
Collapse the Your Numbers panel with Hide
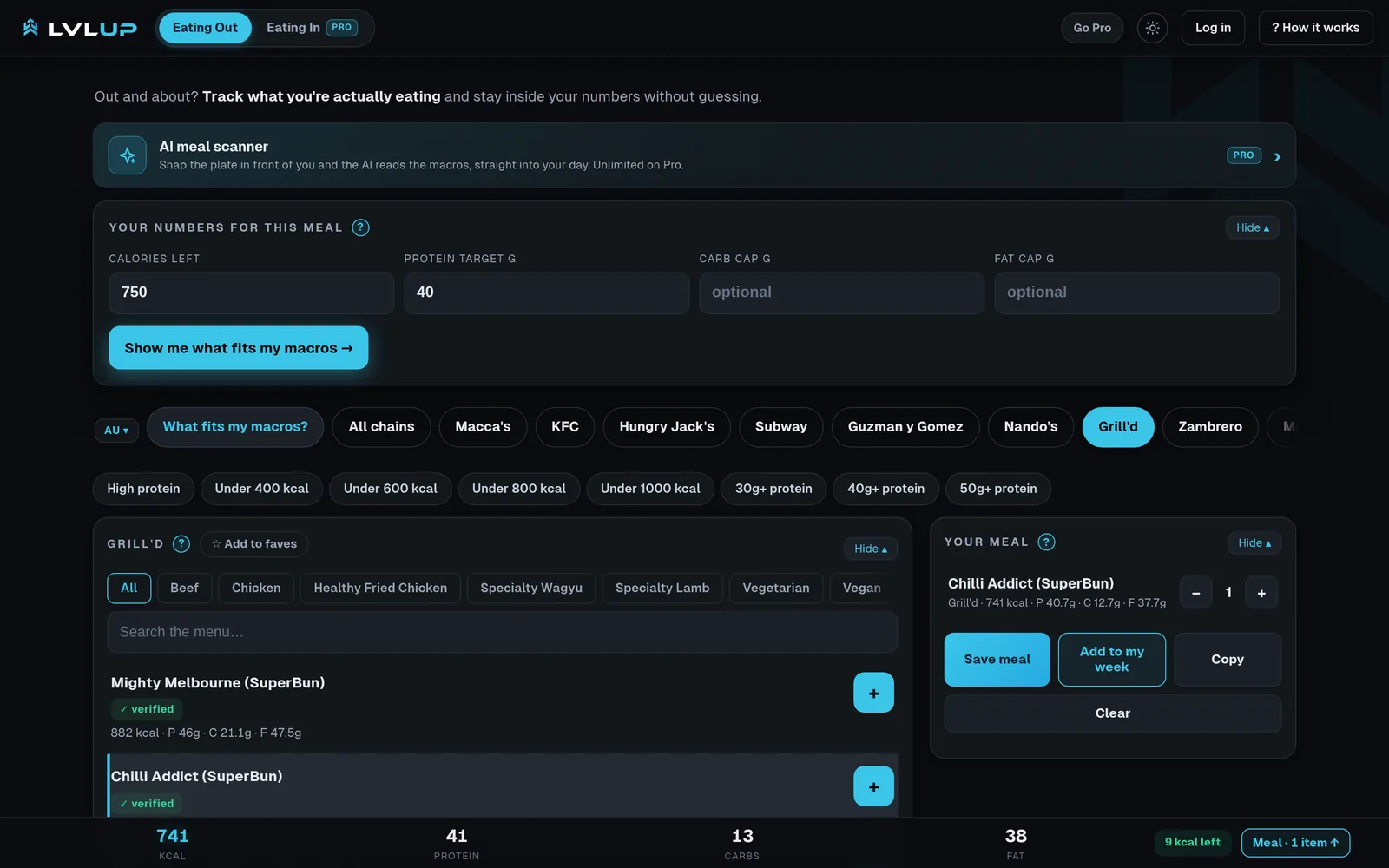pos(1253,227)
